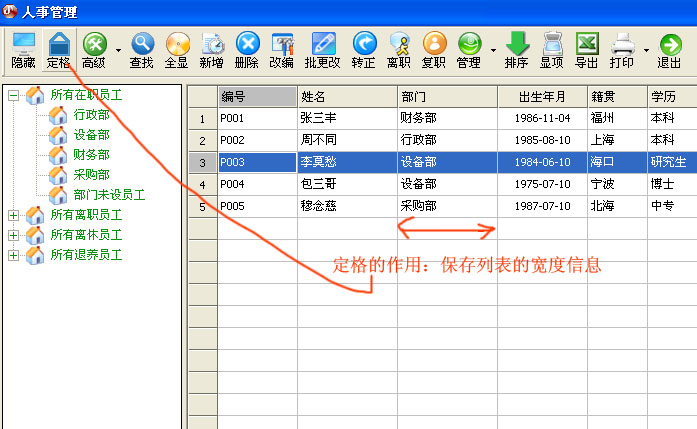Click the 转正 icon

(x=364, y=50)
